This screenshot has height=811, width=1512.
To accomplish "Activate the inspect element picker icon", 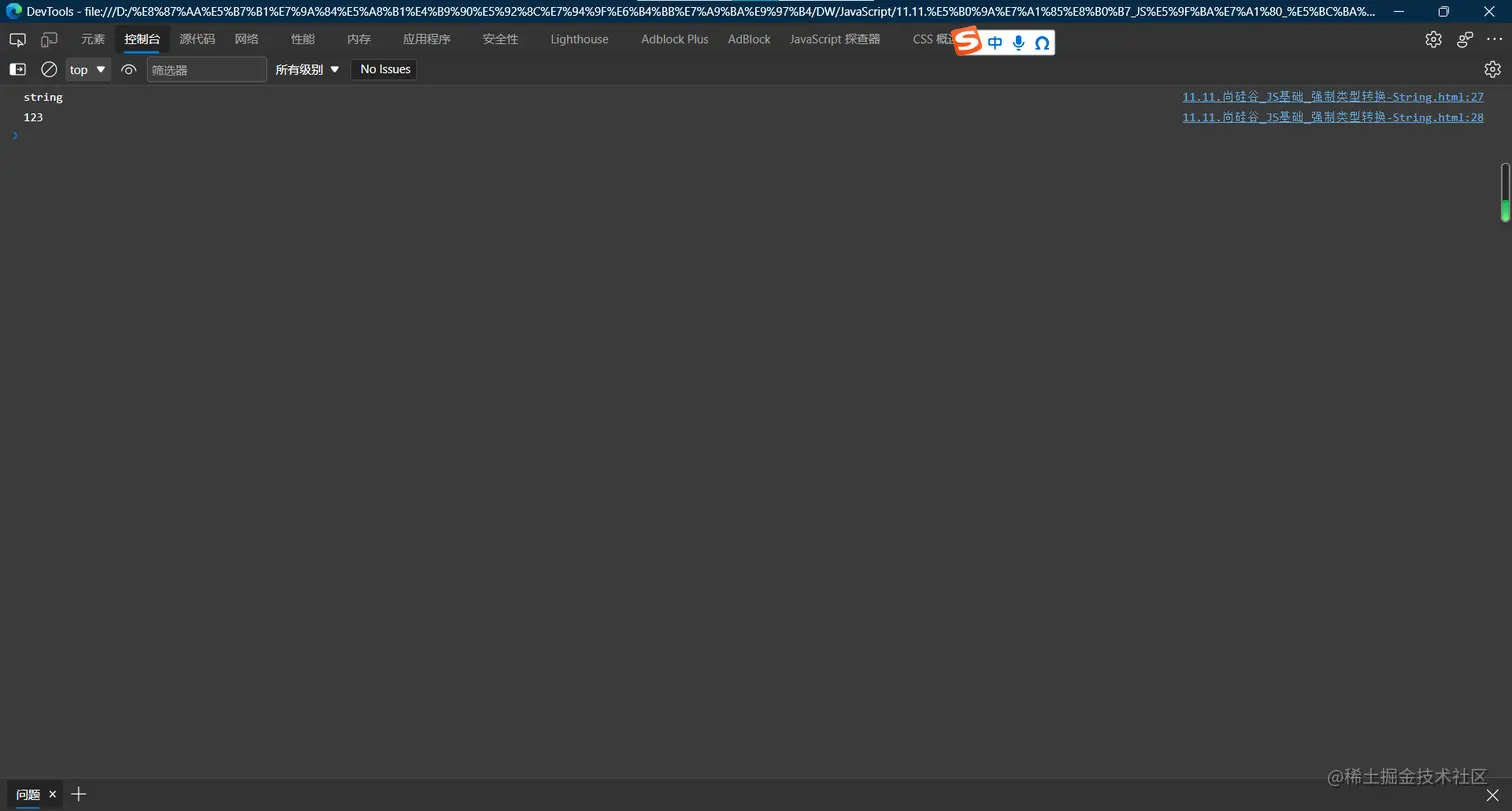I will point(17,40).
